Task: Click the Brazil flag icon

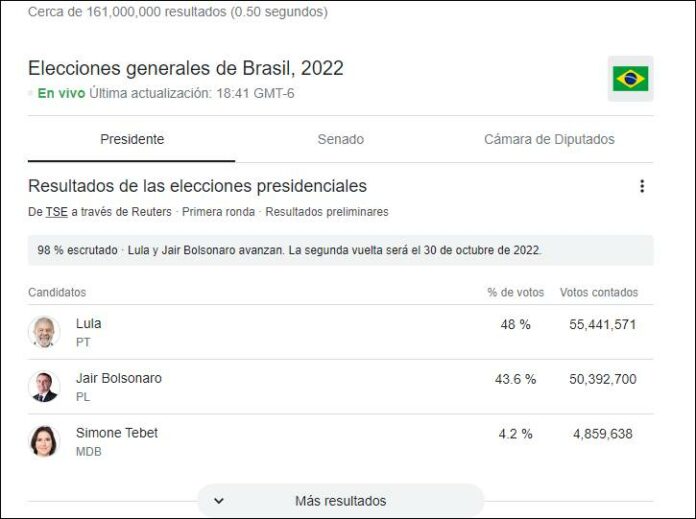Action: 630,79
